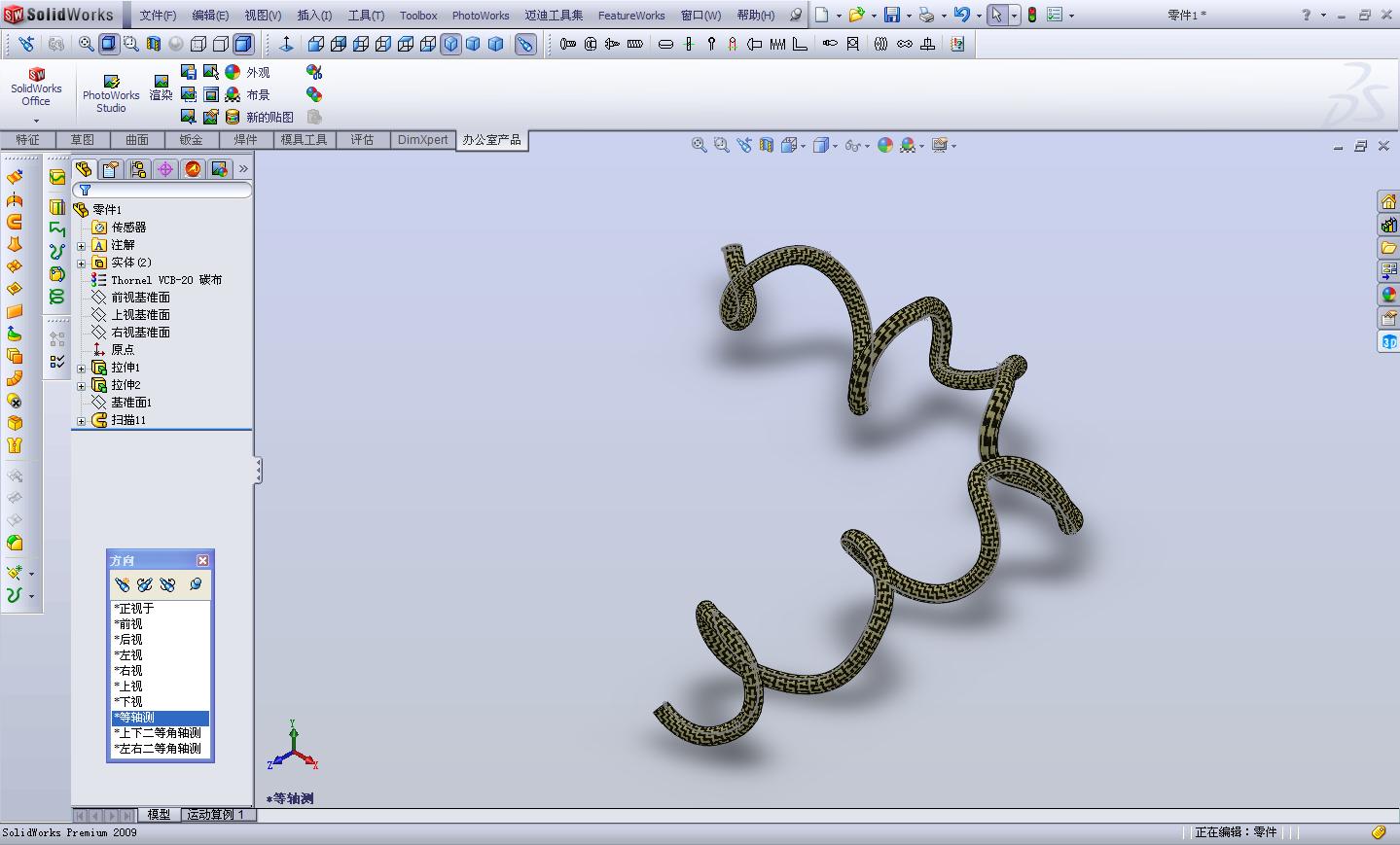Viewport: 1400px width, 845px height.
Task: Click the front view cube icon
Action: tap(316, 44)
